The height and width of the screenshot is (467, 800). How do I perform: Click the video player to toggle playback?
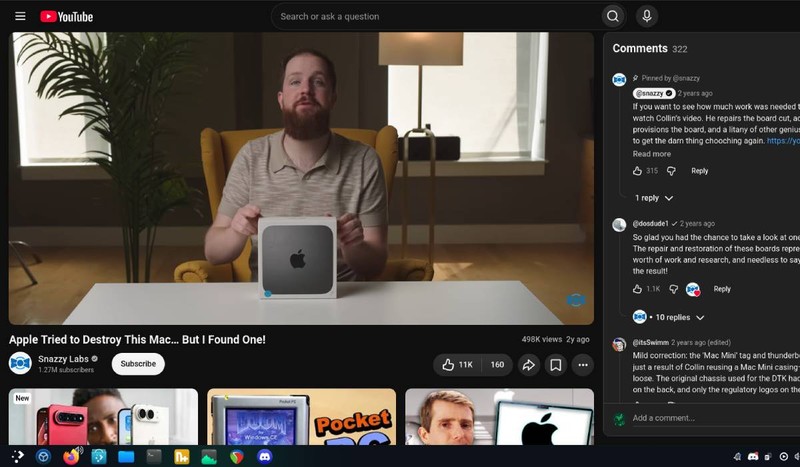pos(301,178)
